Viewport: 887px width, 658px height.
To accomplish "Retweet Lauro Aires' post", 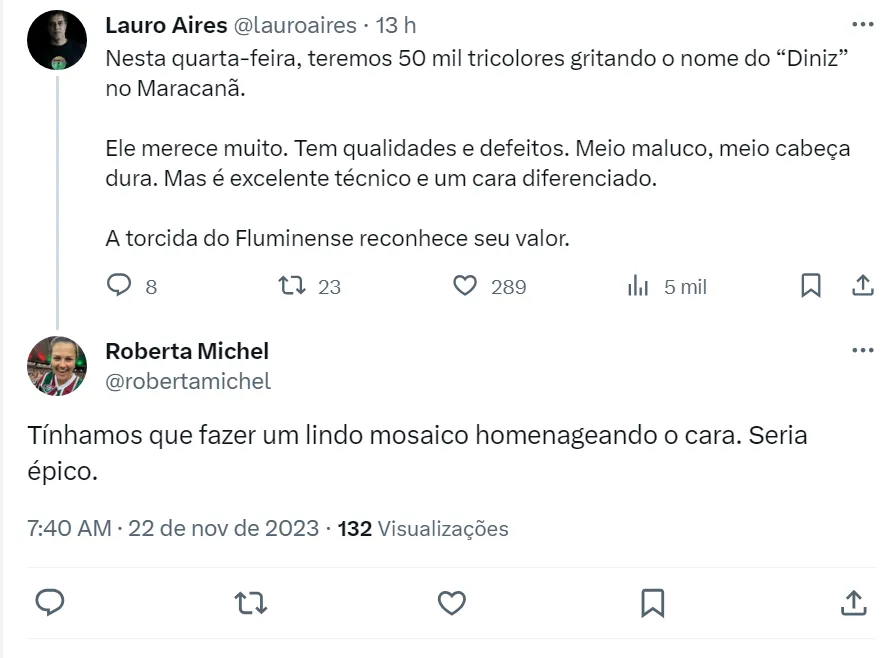I will [x=291, y=286].
